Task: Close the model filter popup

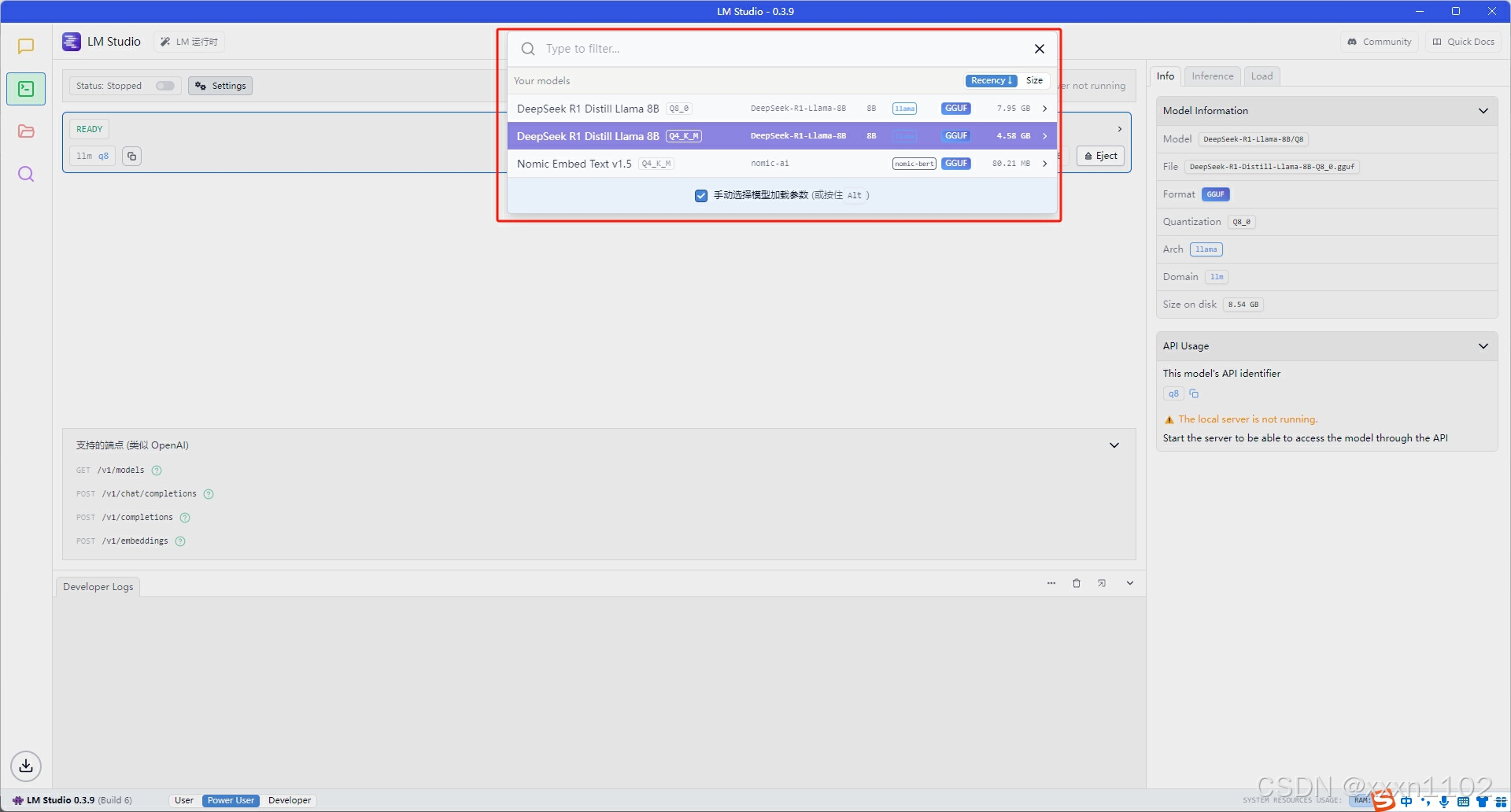Action: pyautogui.click(x=1040, y=49)
